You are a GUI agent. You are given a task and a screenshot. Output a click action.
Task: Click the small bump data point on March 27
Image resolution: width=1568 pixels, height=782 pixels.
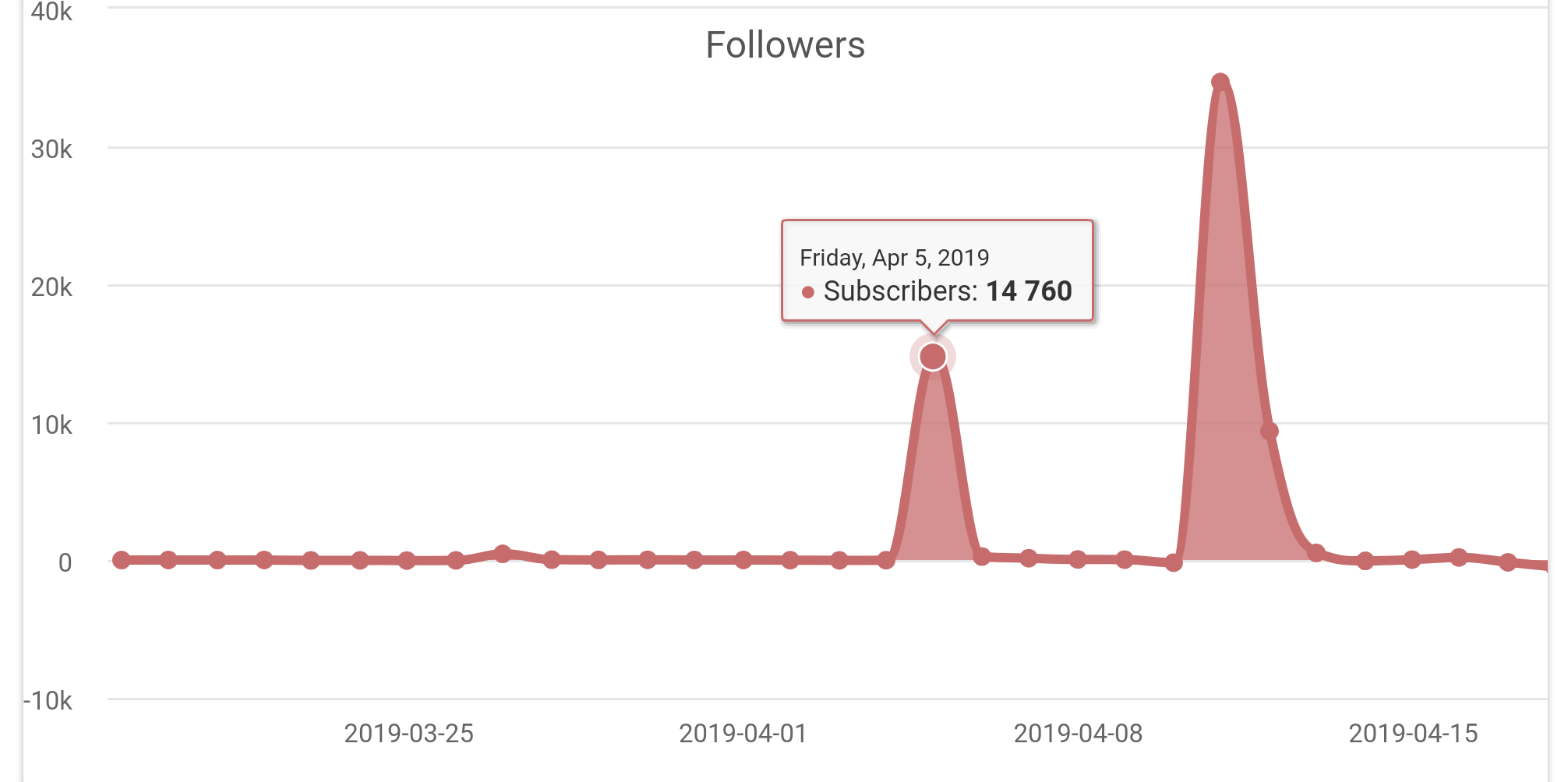pyautogui.click(x=503, y=554)
